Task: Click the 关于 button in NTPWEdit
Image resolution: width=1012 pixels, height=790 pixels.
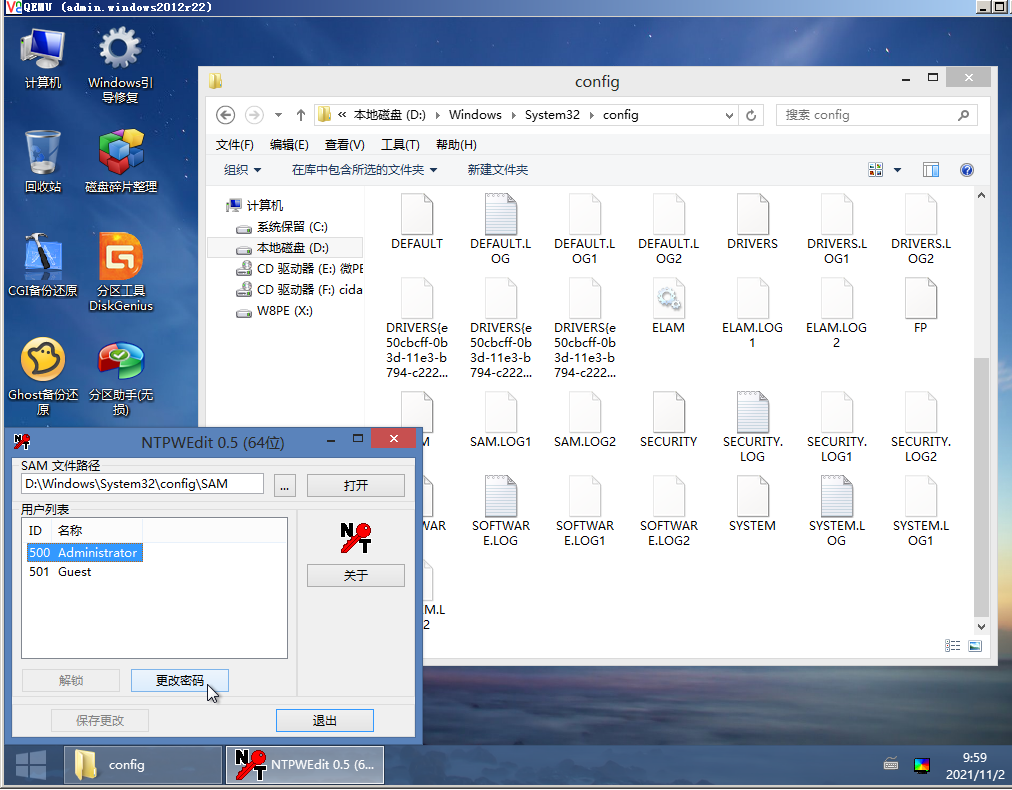Action: [x=356, y=575]
